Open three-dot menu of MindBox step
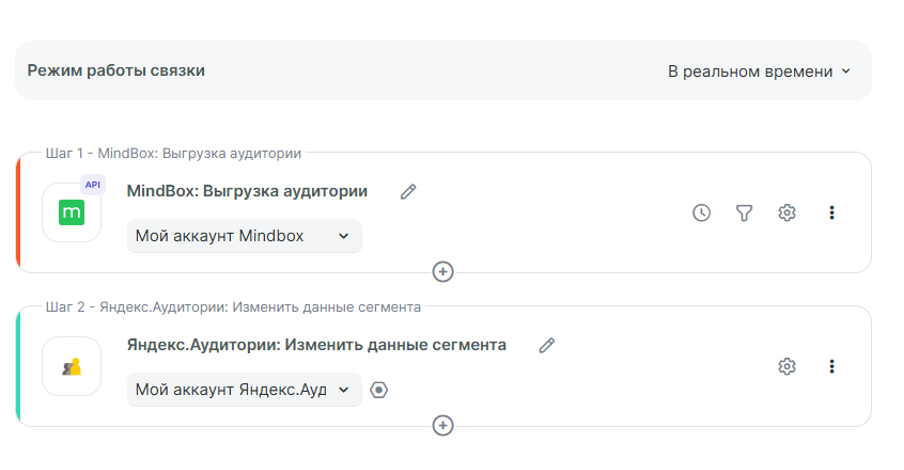 pyautogui.click(x=831, y=213)
